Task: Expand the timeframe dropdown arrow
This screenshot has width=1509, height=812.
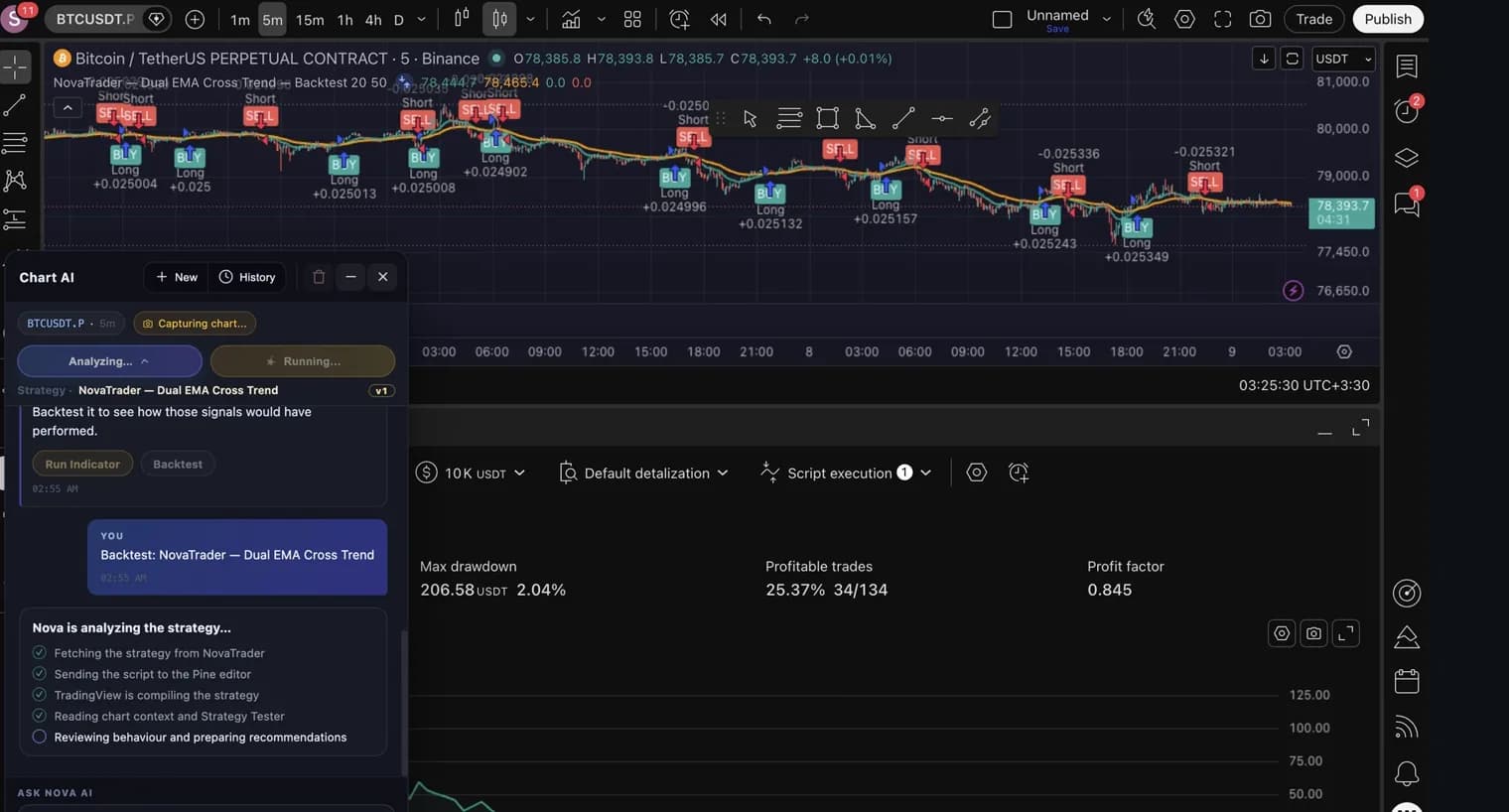Action: click(421, 19)
